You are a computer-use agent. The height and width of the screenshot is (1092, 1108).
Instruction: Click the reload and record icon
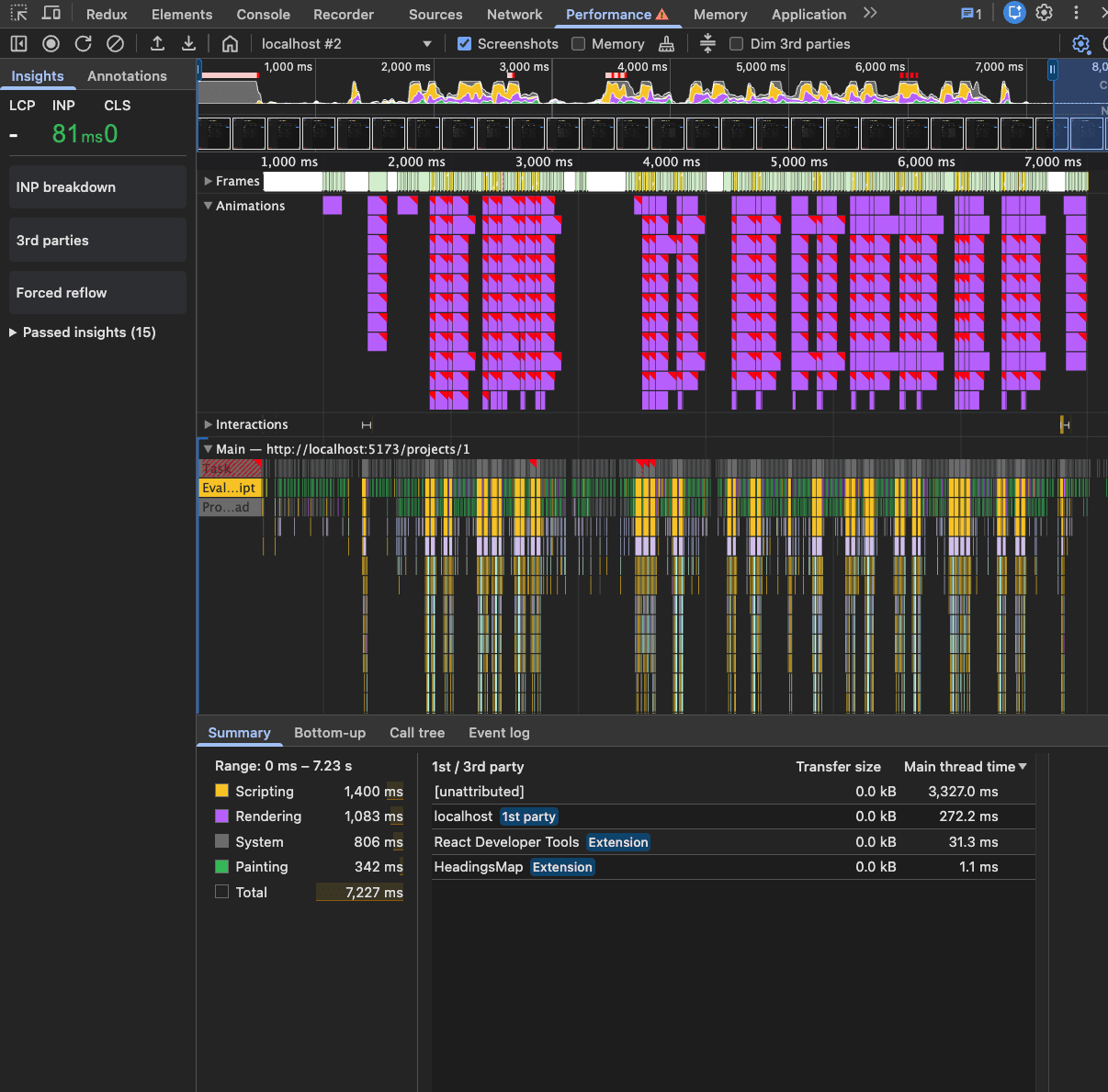click(x=83, y=43)
